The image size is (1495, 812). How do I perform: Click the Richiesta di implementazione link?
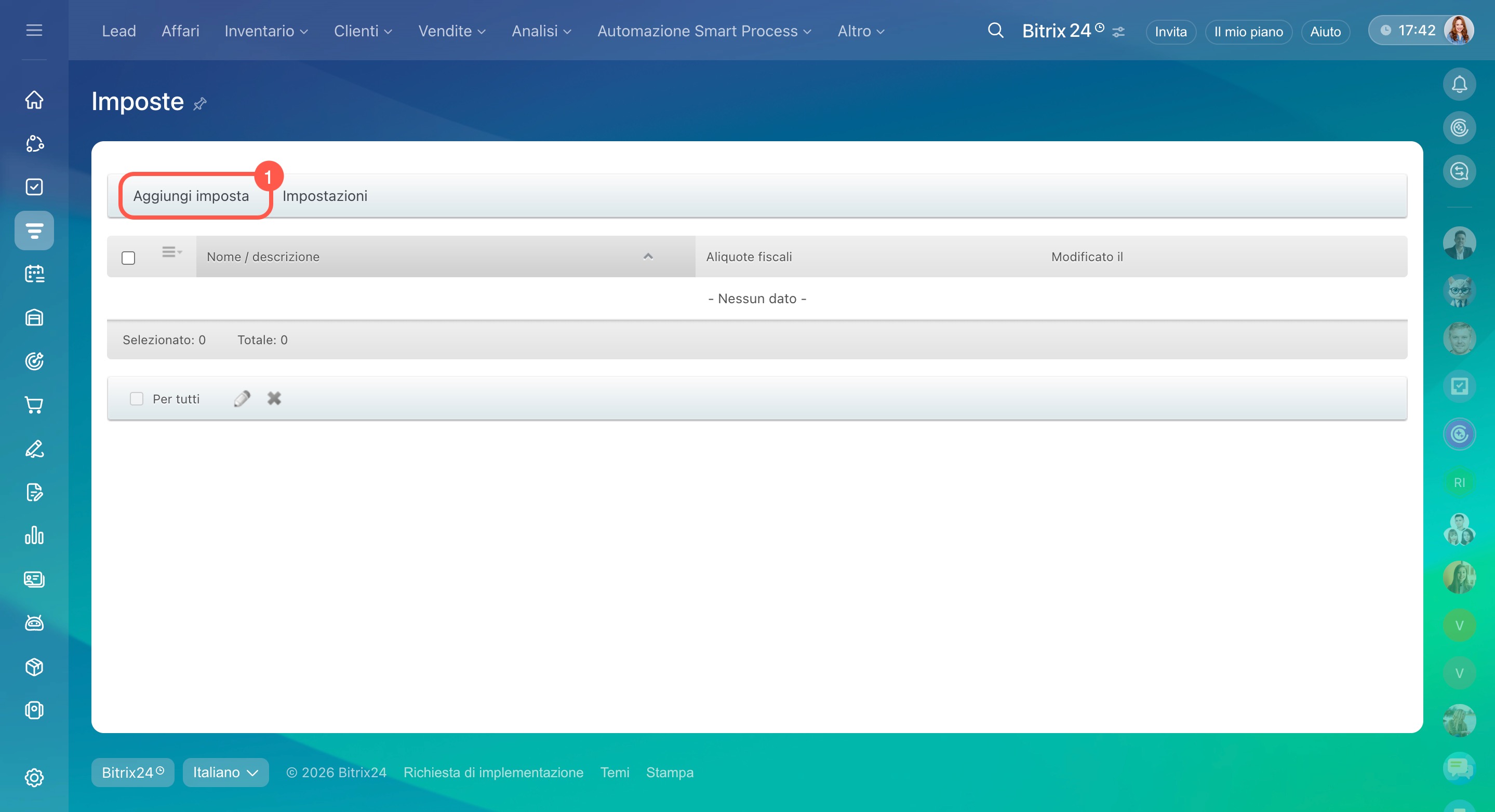click(493, 772)
